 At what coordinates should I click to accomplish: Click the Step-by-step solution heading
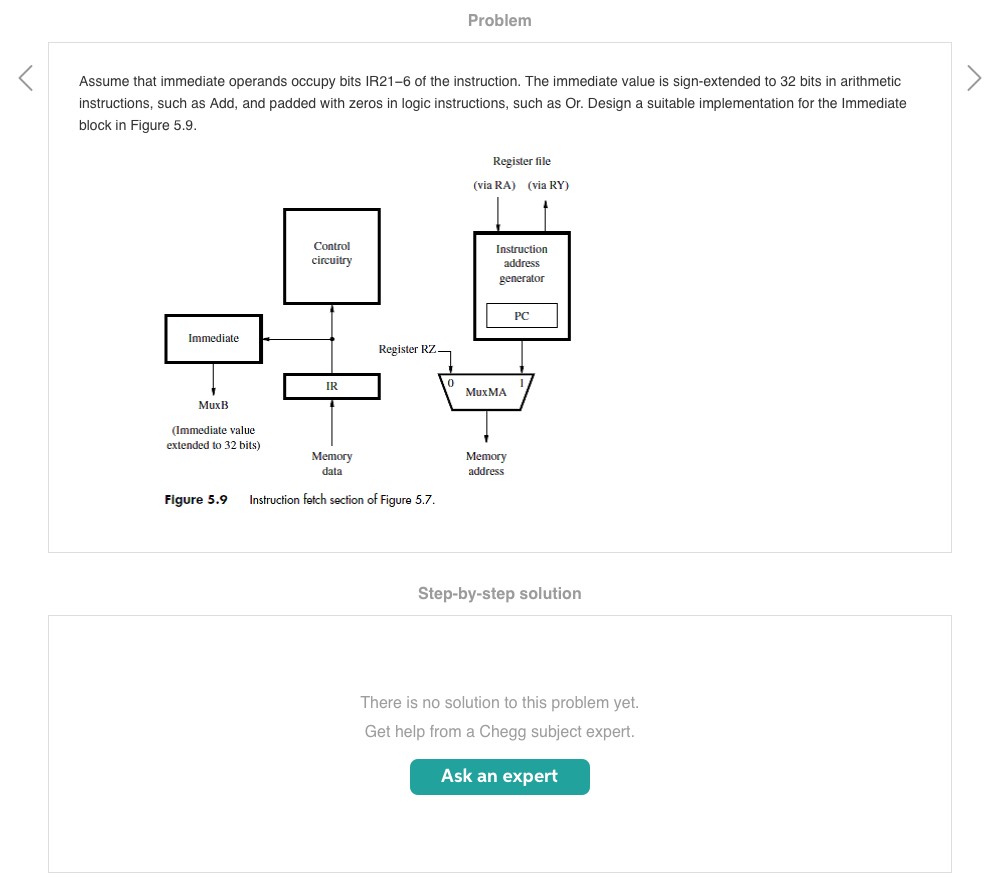[500, 594]
